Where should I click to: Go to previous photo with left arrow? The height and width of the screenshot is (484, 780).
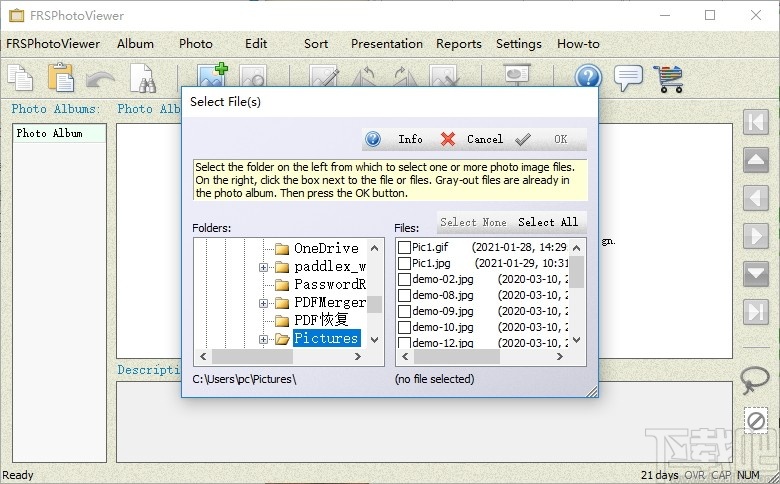(756, 198)
